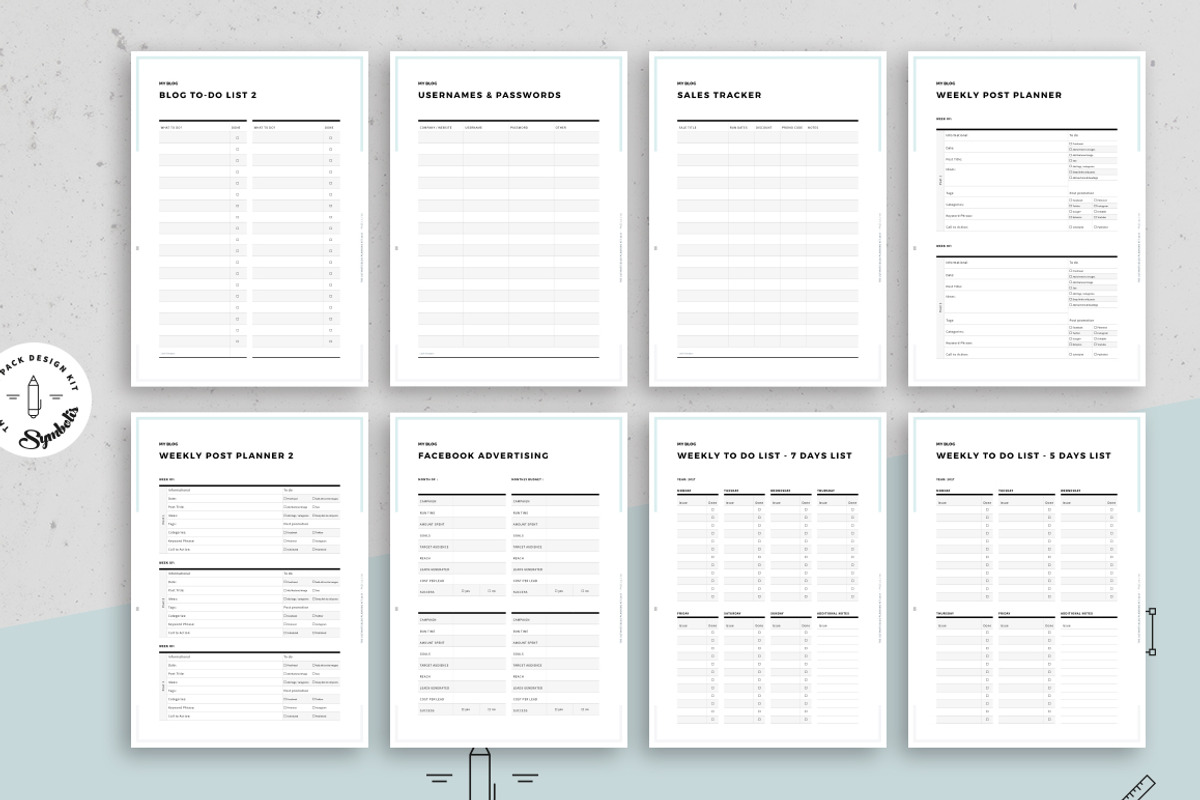1200x800 pixels.
Task: Click the pencil outline icon at bottom
Action: coord(481,774)
